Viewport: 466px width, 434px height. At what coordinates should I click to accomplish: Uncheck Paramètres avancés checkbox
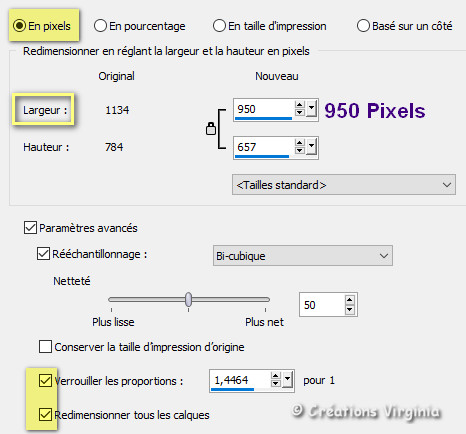[x=30, y=228]
